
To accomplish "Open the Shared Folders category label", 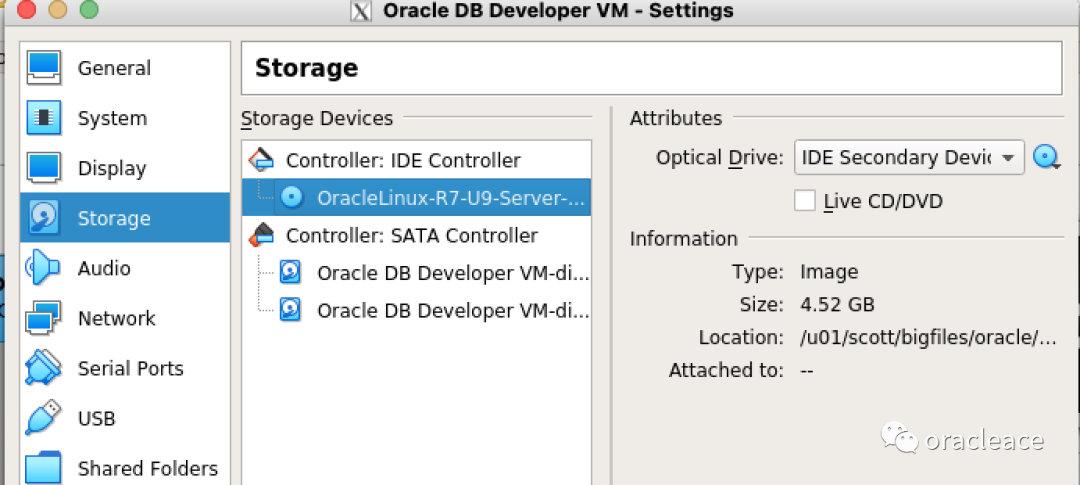I will 147,468.
